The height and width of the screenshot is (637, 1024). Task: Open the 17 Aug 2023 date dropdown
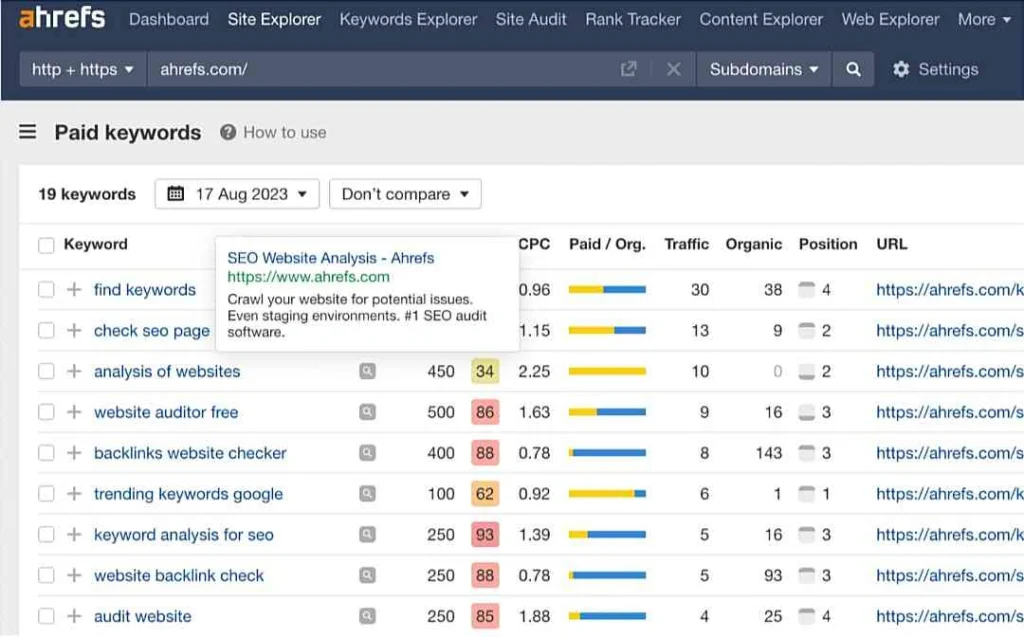point(237,194)
